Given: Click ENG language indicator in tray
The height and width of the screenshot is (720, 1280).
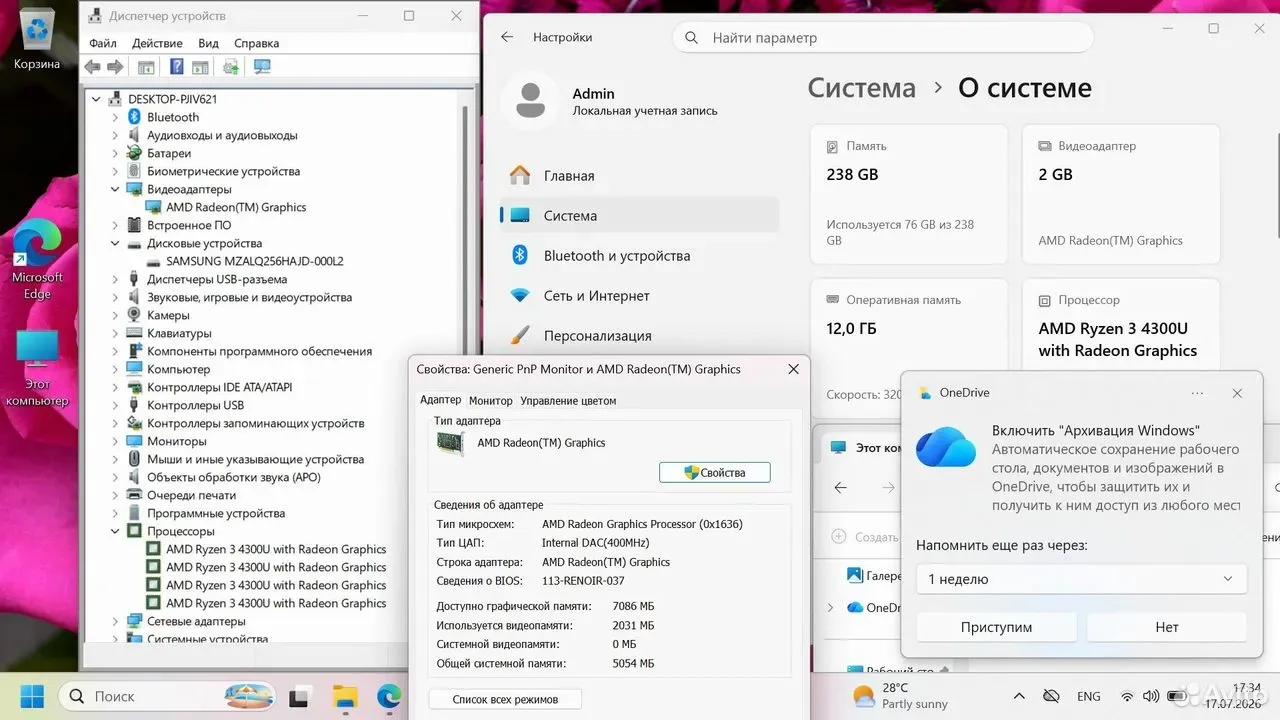Looking at the screenshot, I should pos(1089,697).
